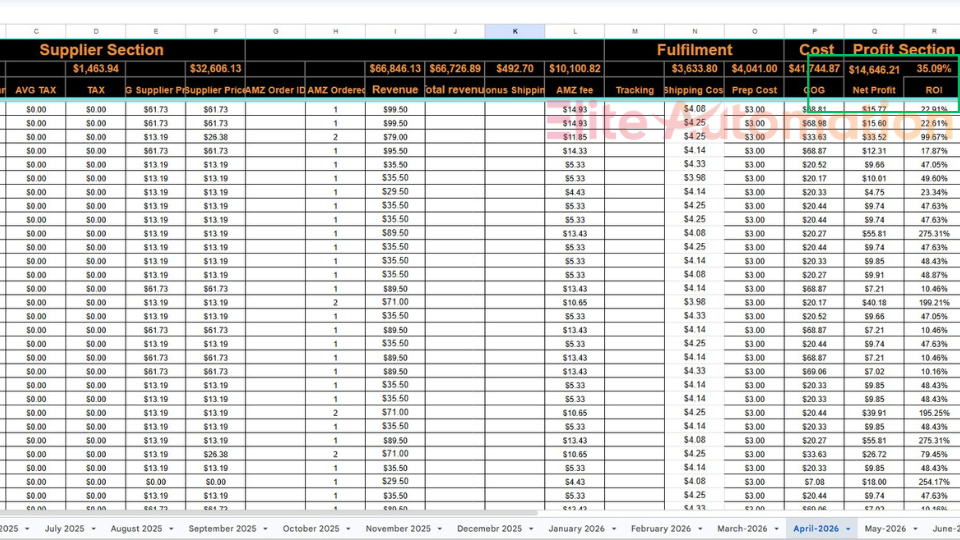Select the overall ROI cell 35.09%
Image resolution: width=960 pixels, height=540 pixels.
934,69
